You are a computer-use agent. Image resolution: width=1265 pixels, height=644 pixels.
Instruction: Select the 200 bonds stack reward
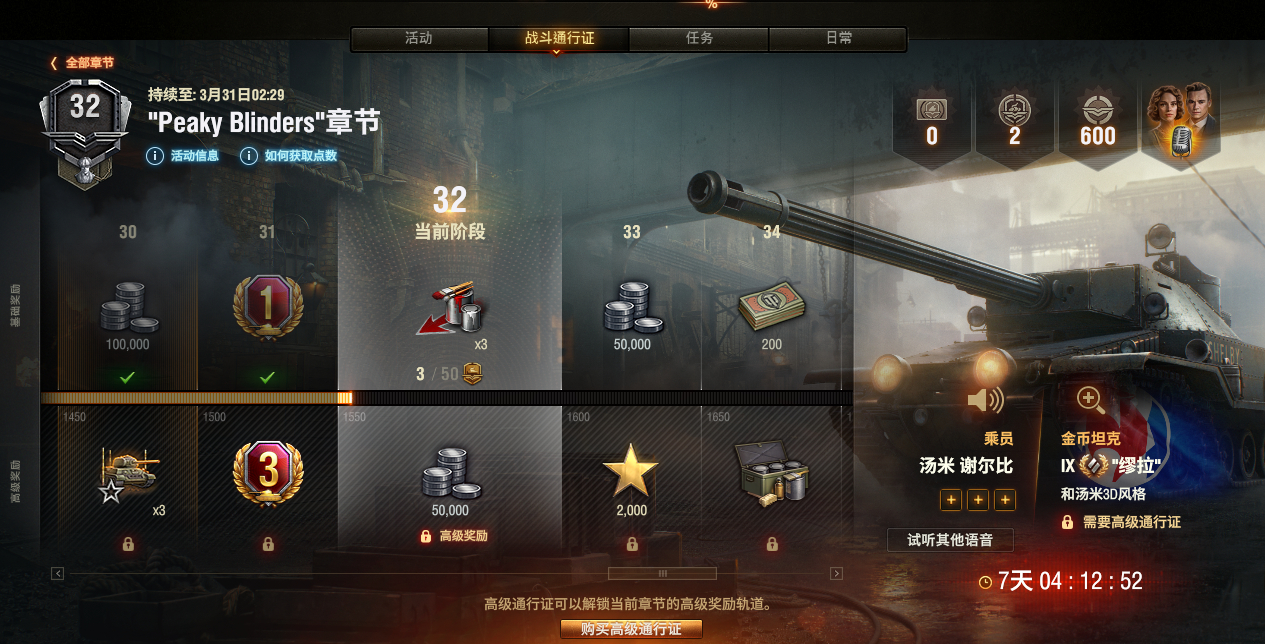pyautogui.click(x=772, y=306)
